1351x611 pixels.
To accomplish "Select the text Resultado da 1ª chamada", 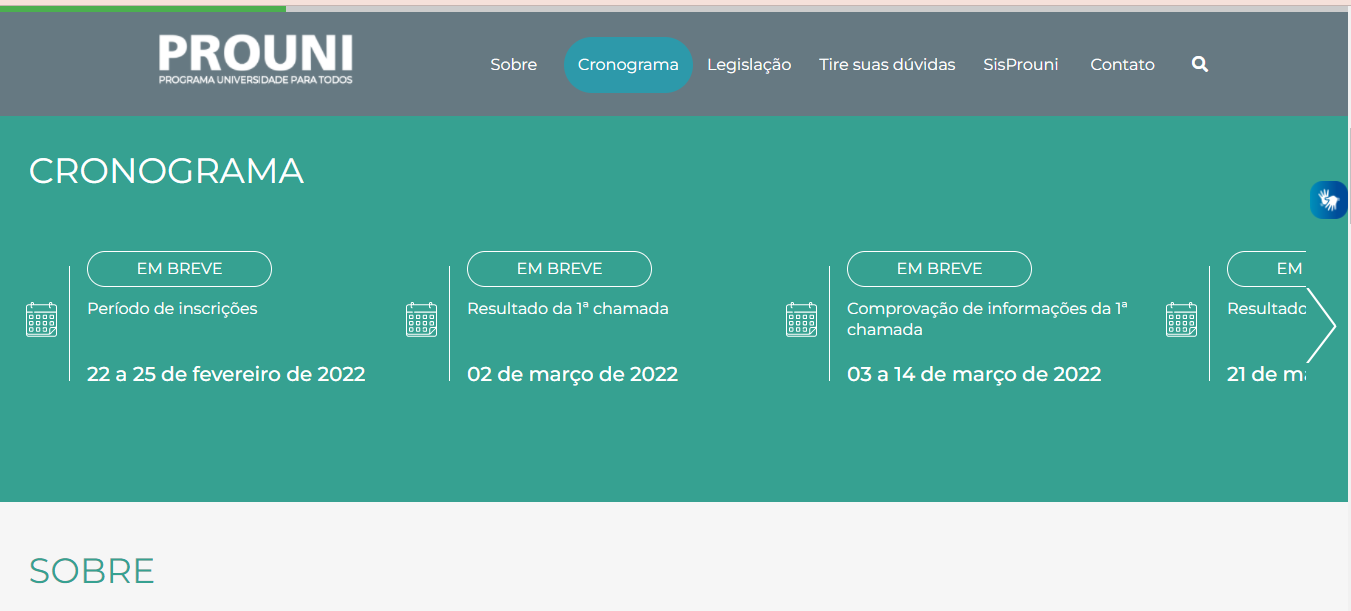I will (x=567, y=309).
